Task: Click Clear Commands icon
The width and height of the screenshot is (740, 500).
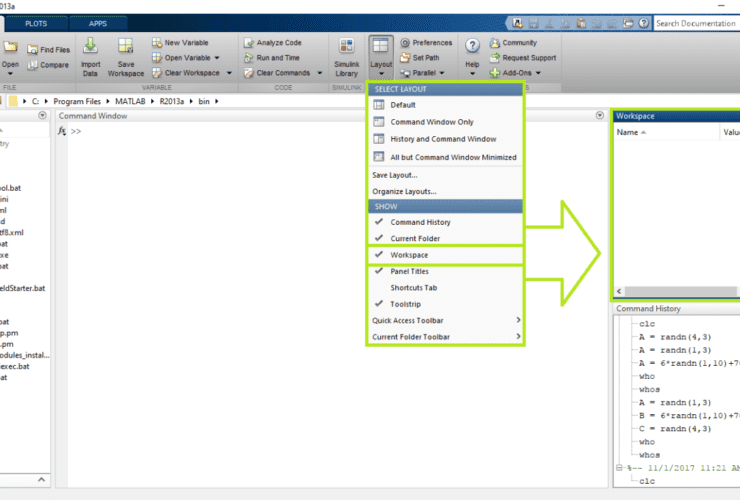Action: pos(249,73)
